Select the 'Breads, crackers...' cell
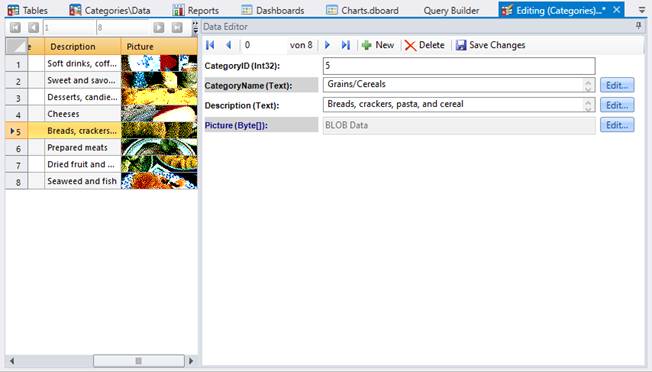Screen dimensions: 652x372 coord(82,131)
